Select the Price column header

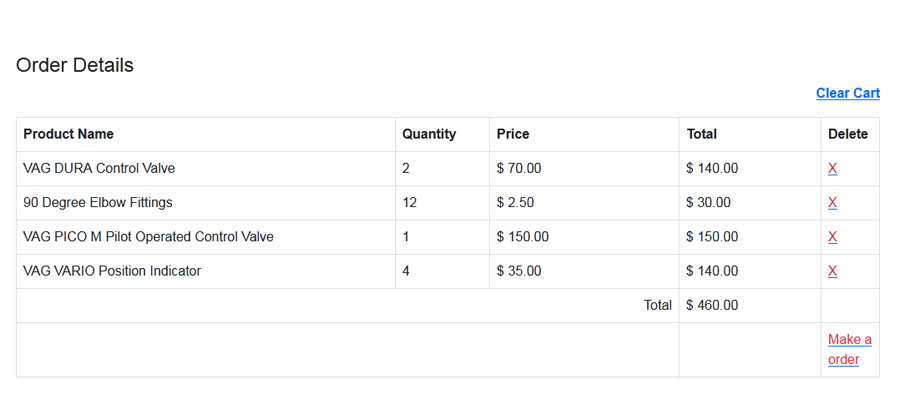[x=513, y=134]
